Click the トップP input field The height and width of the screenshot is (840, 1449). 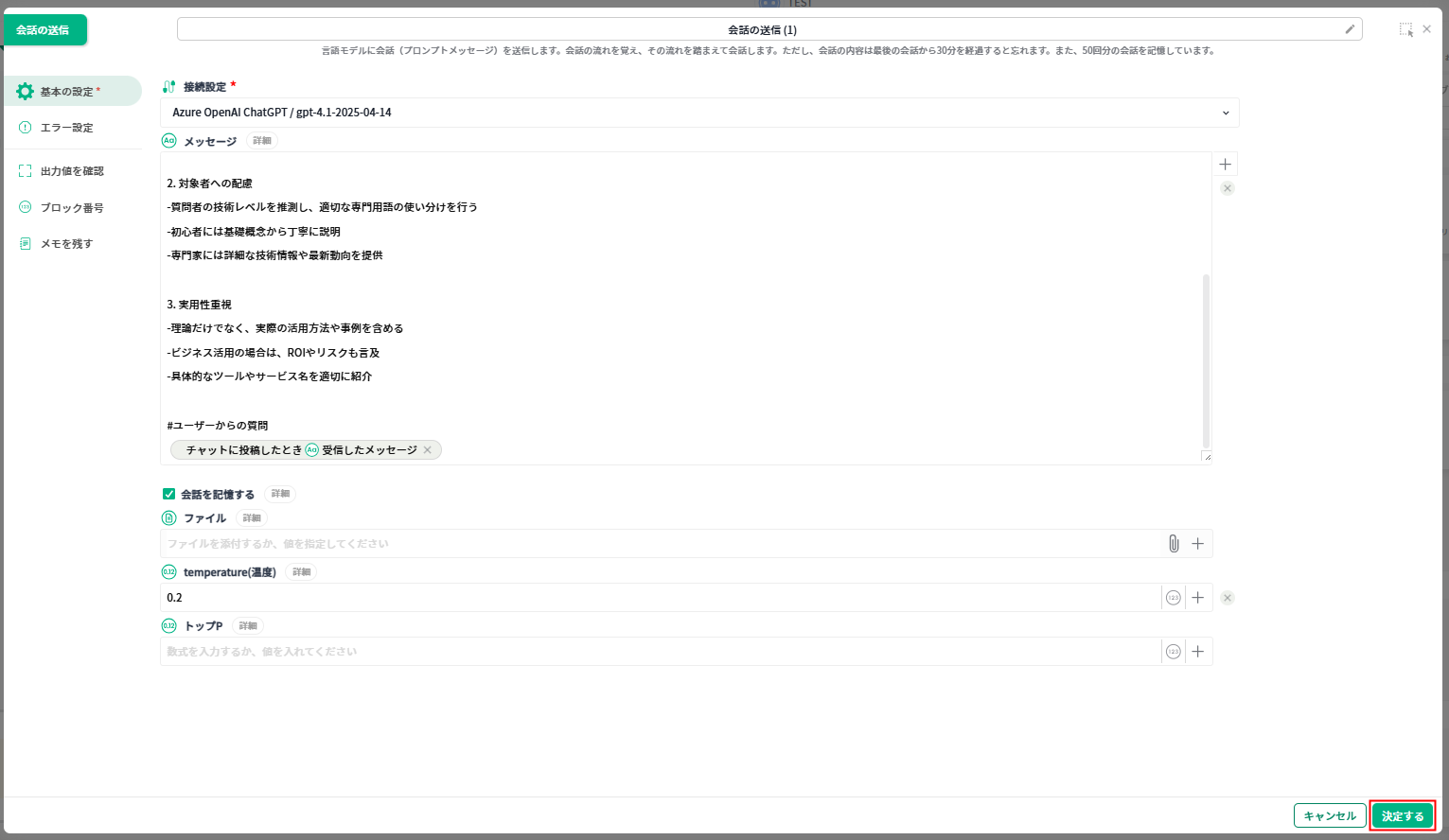point(659,652)
